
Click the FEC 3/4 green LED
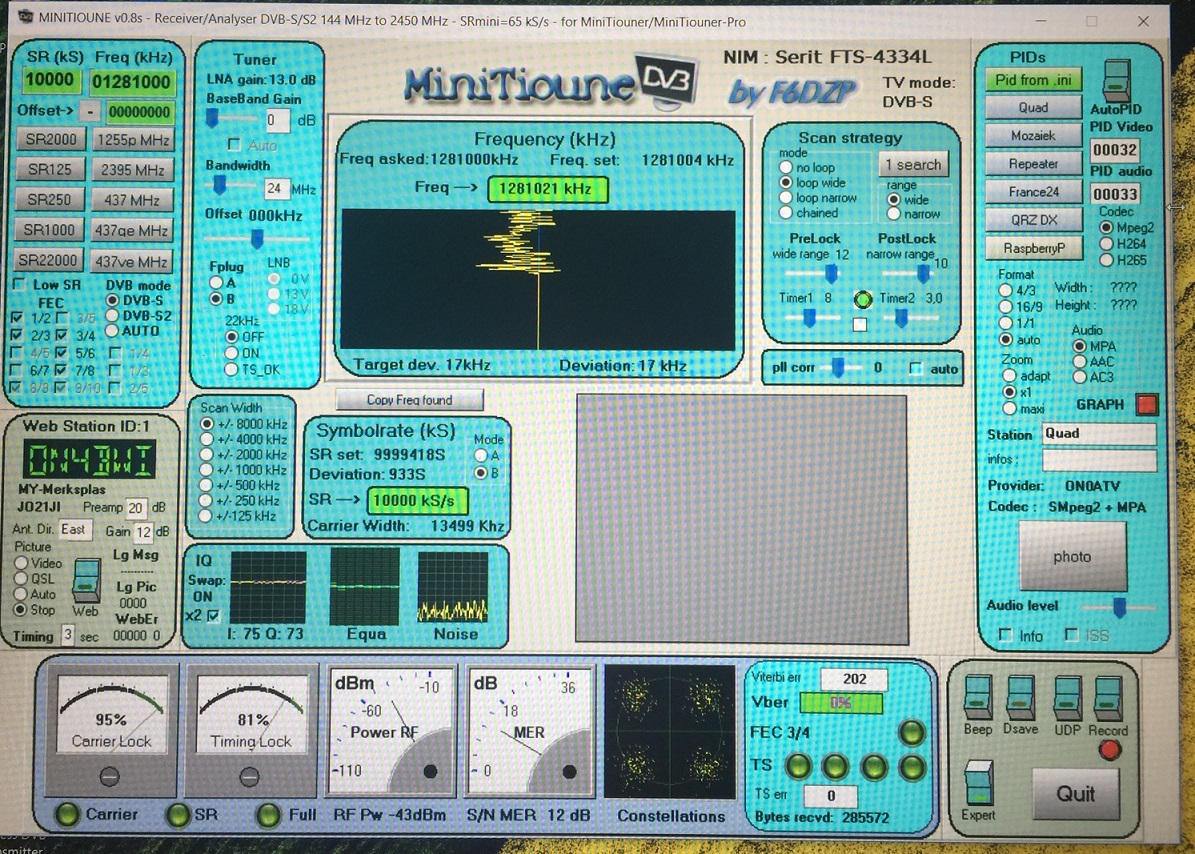pyautogui.click(x=911, y=733)
